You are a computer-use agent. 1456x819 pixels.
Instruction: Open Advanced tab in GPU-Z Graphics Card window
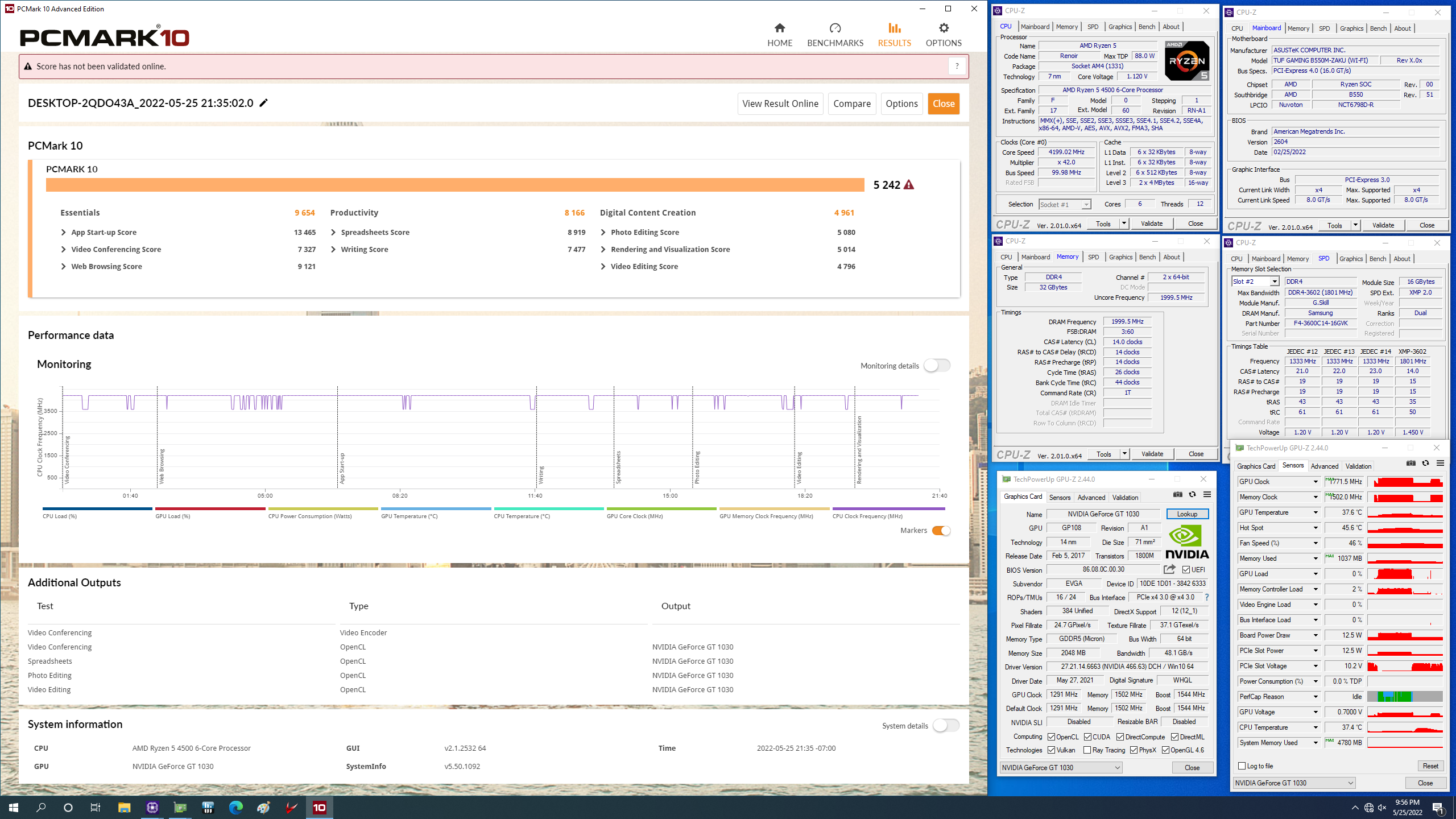[x=1091, y=498]
